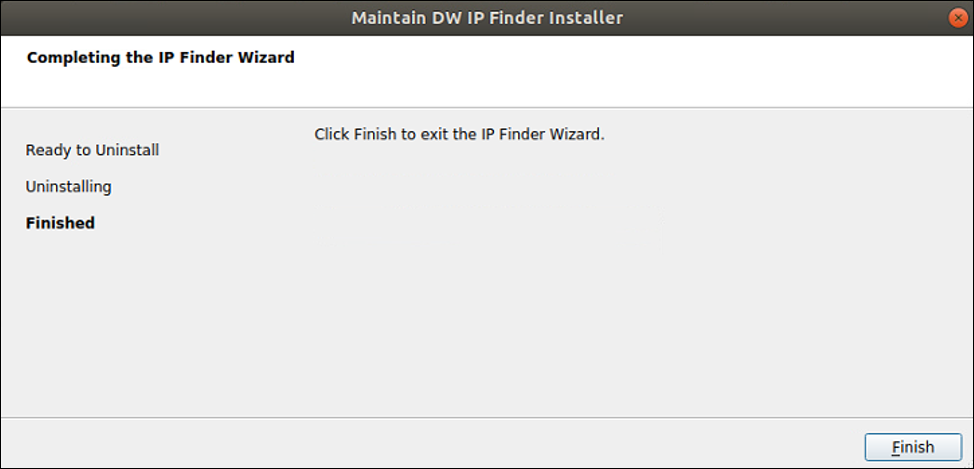Click the Finish button to exit wizard

[913, 447]
